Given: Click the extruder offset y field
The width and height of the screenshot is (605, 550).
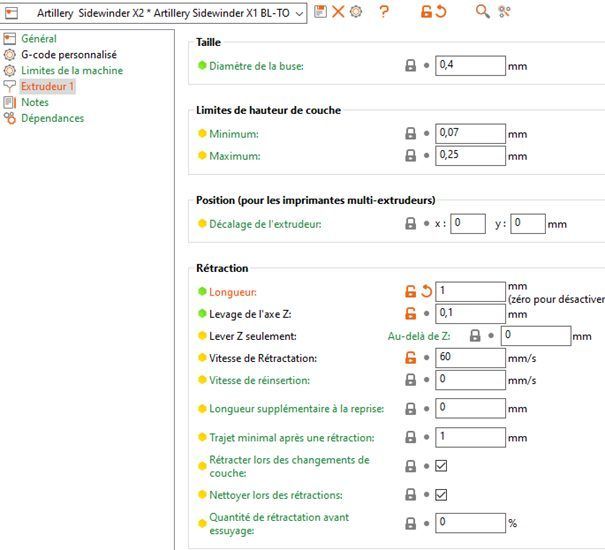Looking at the screenshot, I should [x=528, y=223].
